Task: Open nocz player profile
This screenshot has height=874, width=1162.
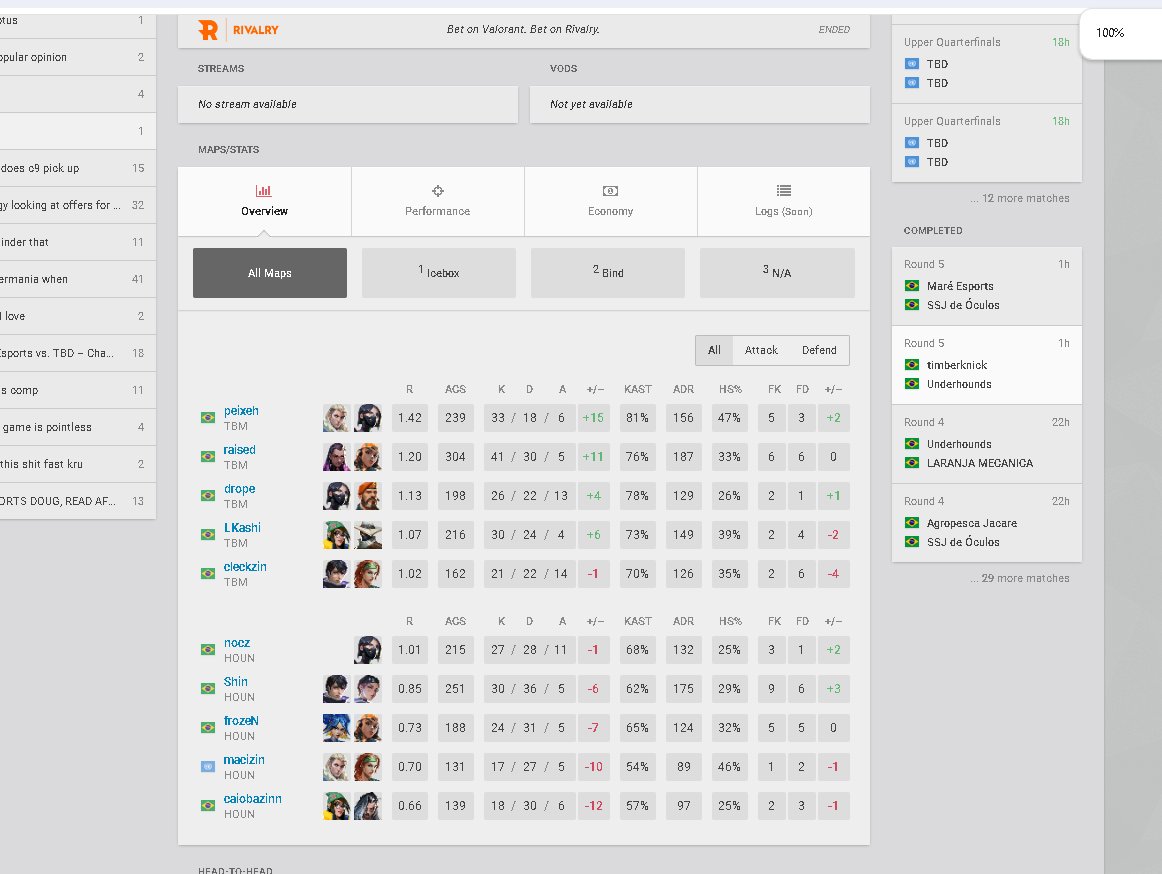Action: pyautogui.click(x=237, y=643)
